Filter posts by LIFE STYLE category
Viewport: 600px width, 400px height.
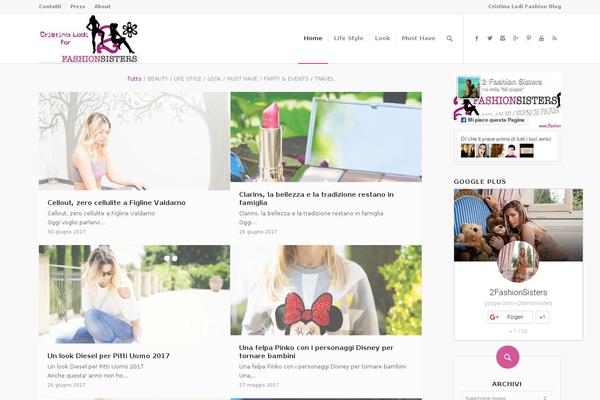coord(188,79)
